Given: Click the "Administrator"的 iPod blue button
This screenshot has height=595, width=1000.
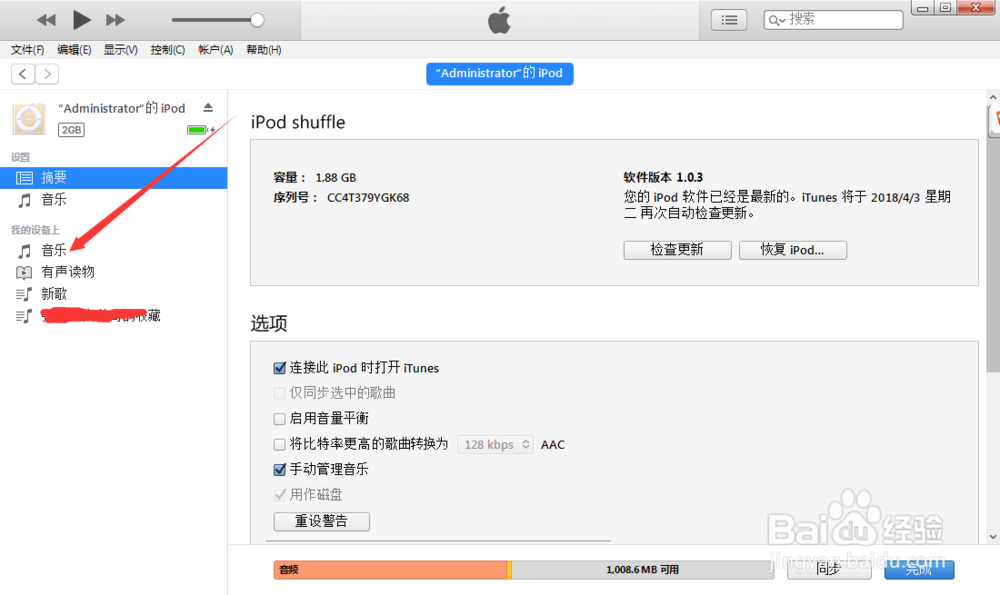Looking at the screenshot, I should (499, 73).
